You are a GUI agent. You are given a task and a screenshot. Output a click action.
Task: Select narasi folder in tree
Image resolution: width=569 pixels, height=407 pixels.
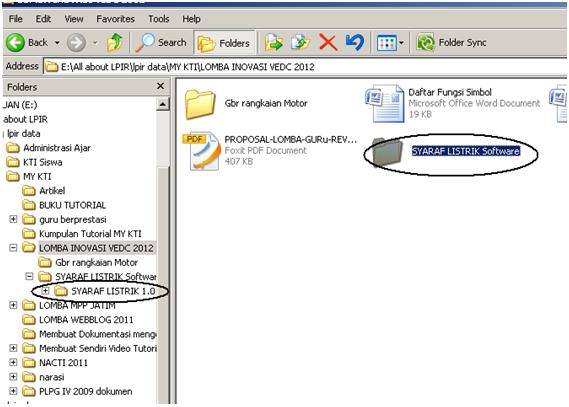44,377
